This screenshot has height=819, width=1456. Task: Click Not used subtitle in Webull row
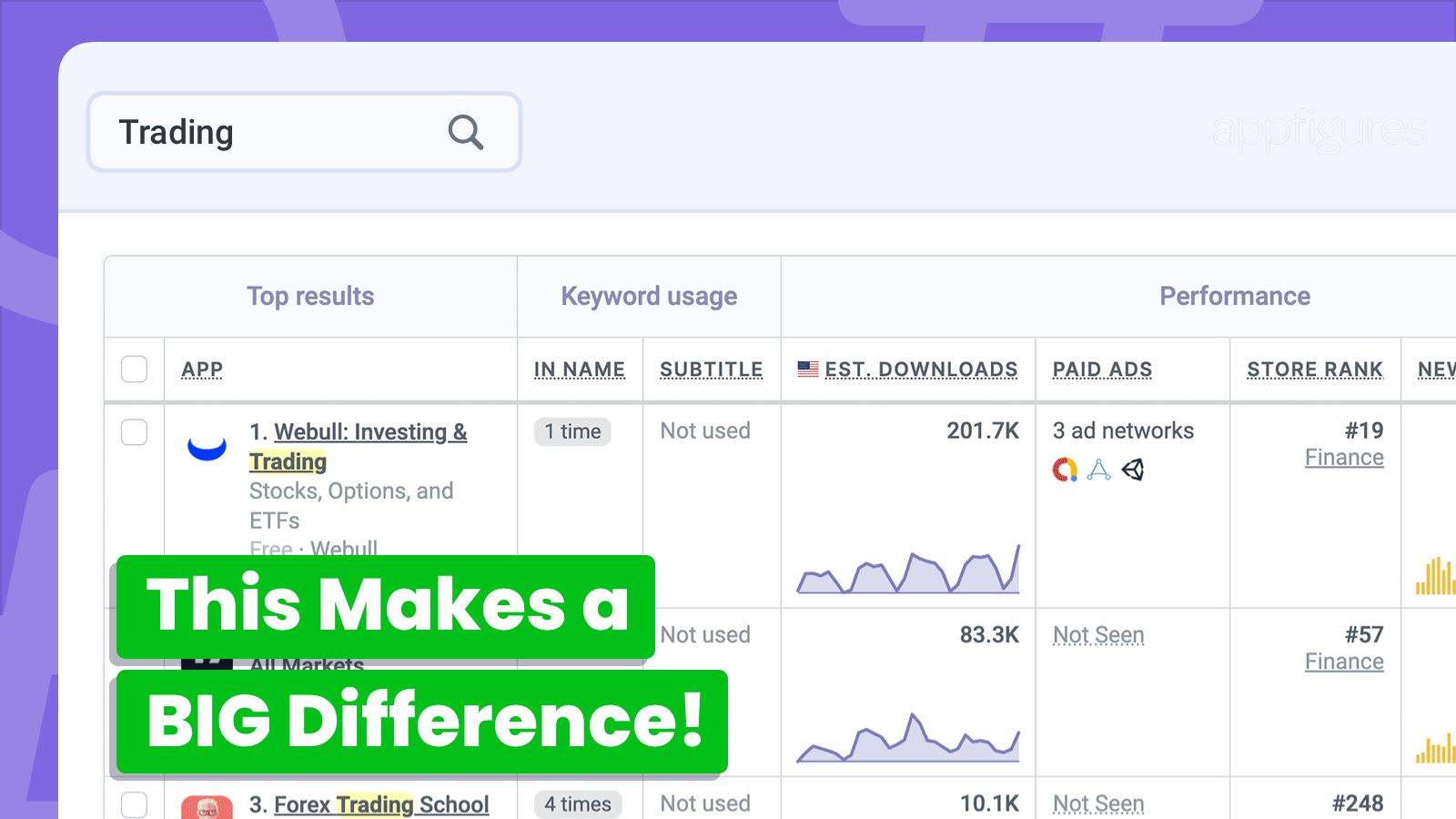(x=705, y=430)
